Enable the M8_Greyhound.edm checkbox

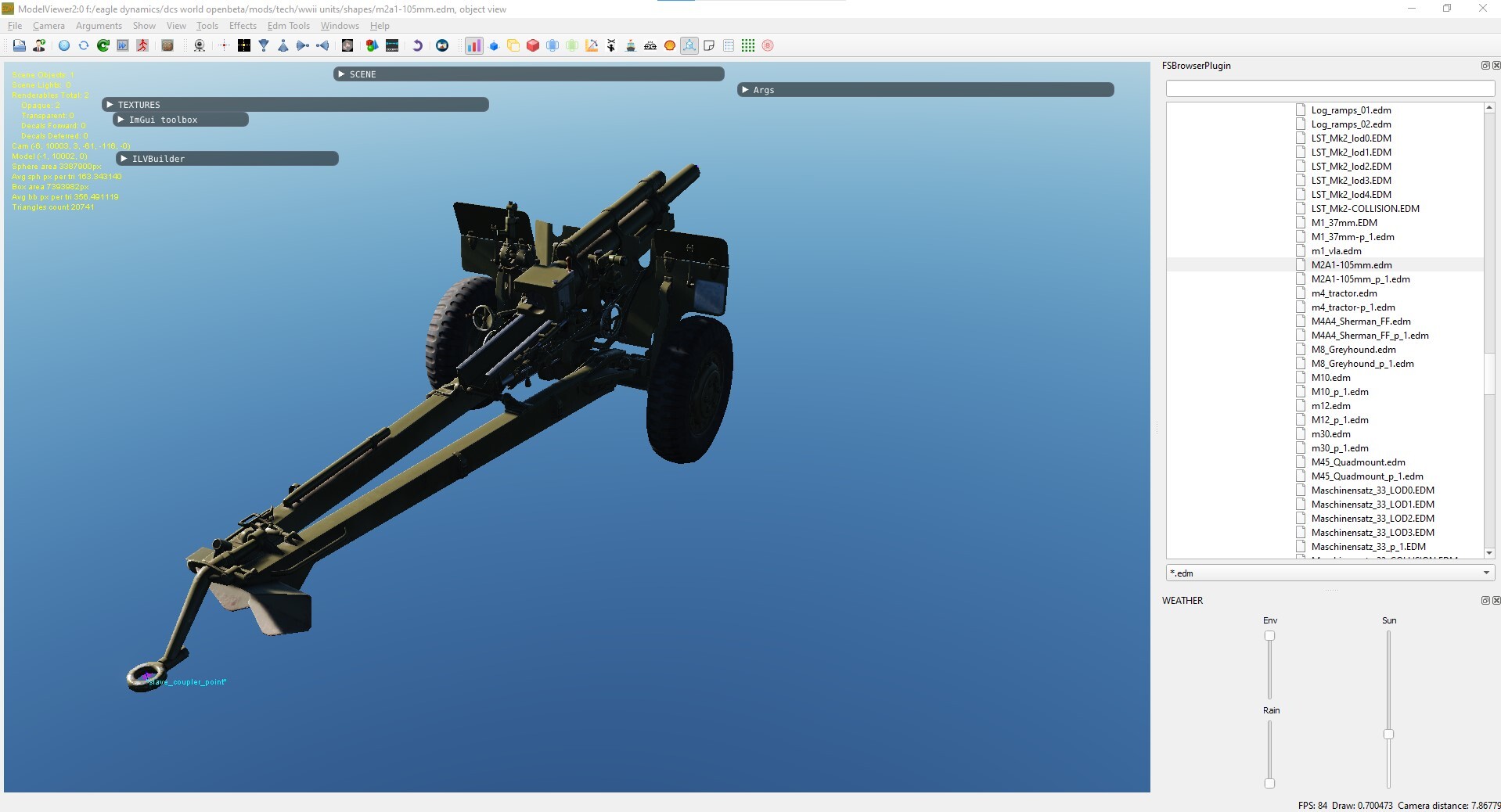1301,349
